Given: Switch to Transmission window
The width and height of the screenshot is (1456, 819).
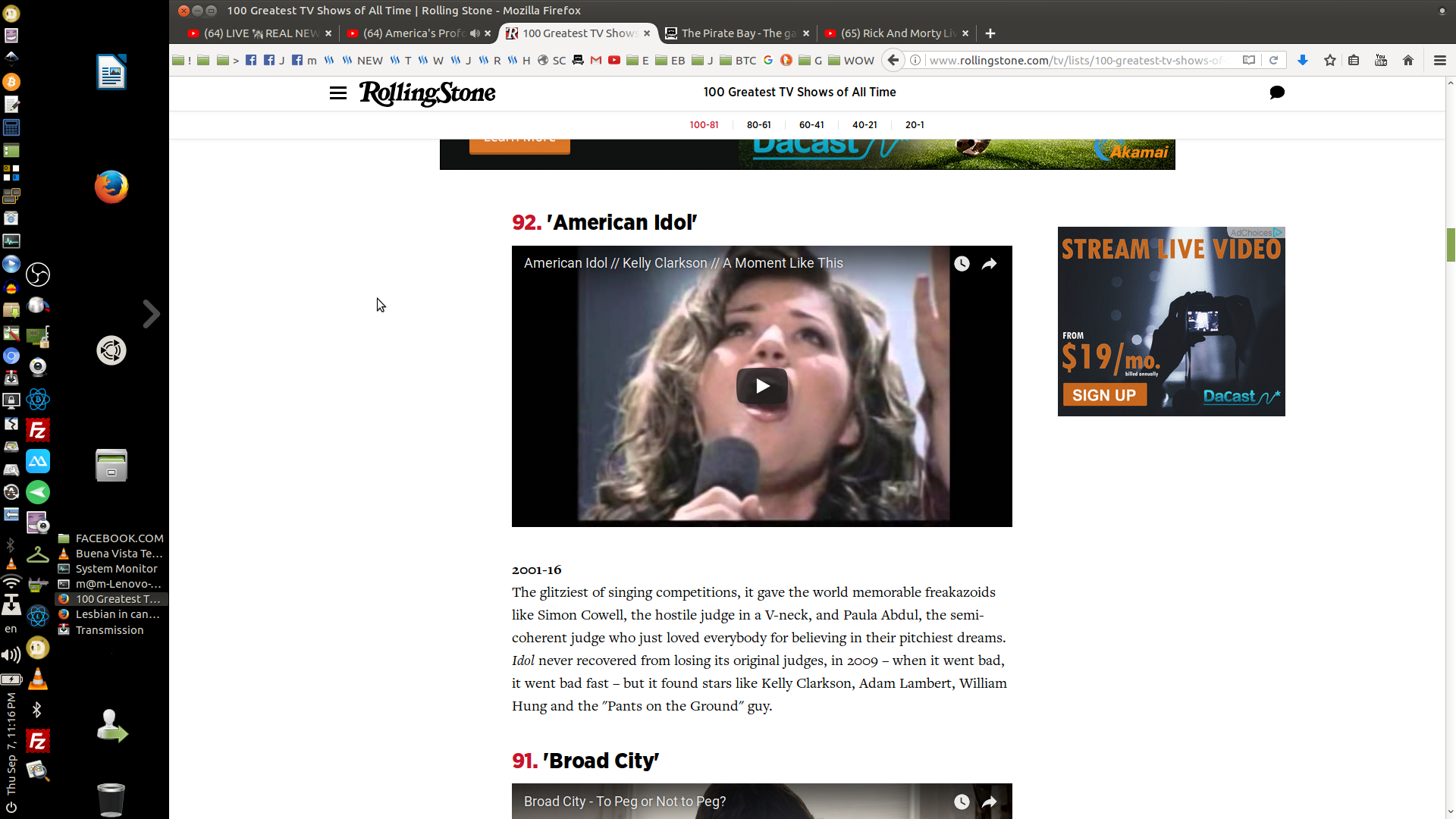Looking at the screenshot, I should [110, 630].
